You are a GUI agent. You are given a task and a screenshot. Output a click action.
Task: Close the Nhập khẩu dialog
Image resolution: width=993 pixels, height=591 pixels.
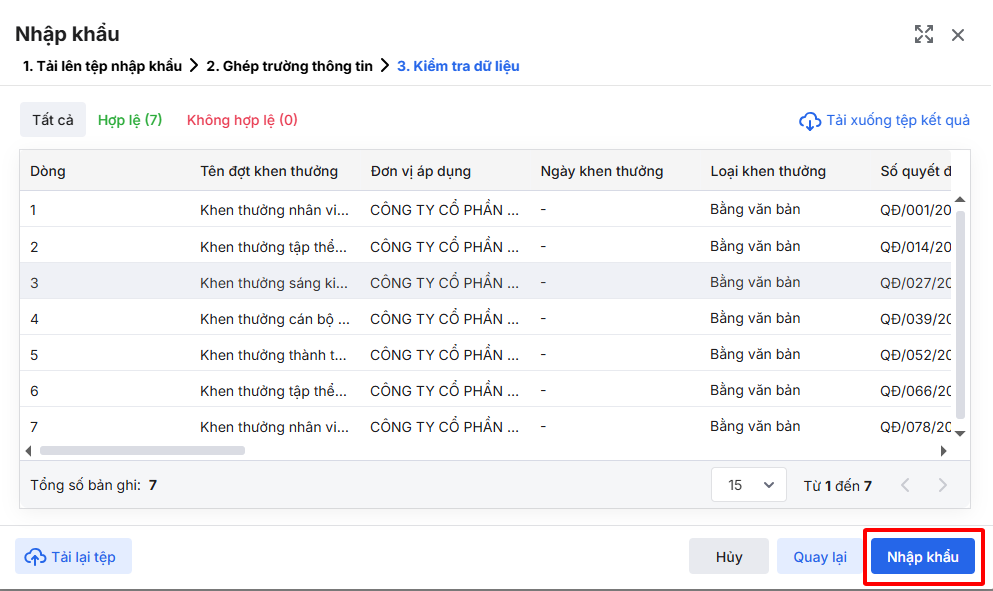958,35
